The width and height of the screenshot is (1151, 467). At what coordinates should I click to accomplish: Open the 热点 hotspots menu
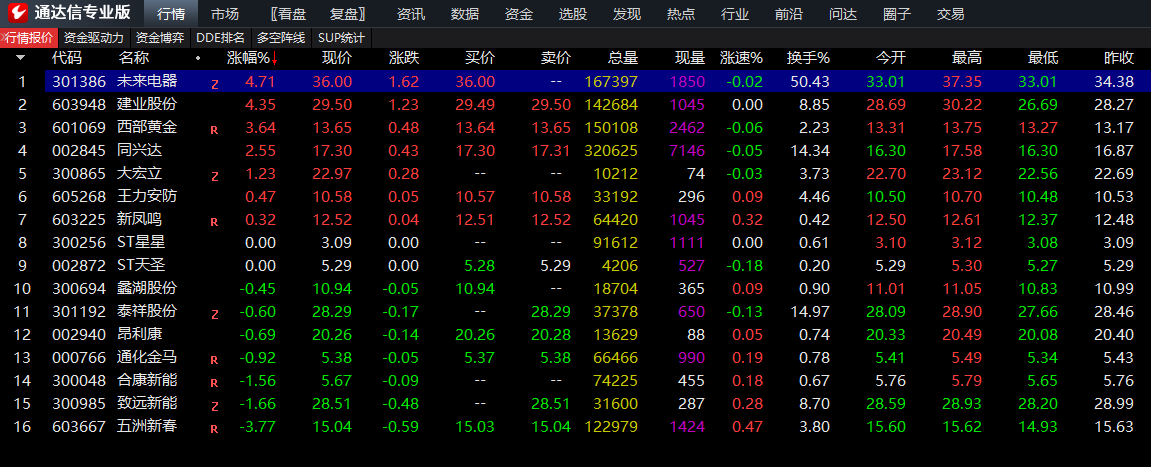680,14
